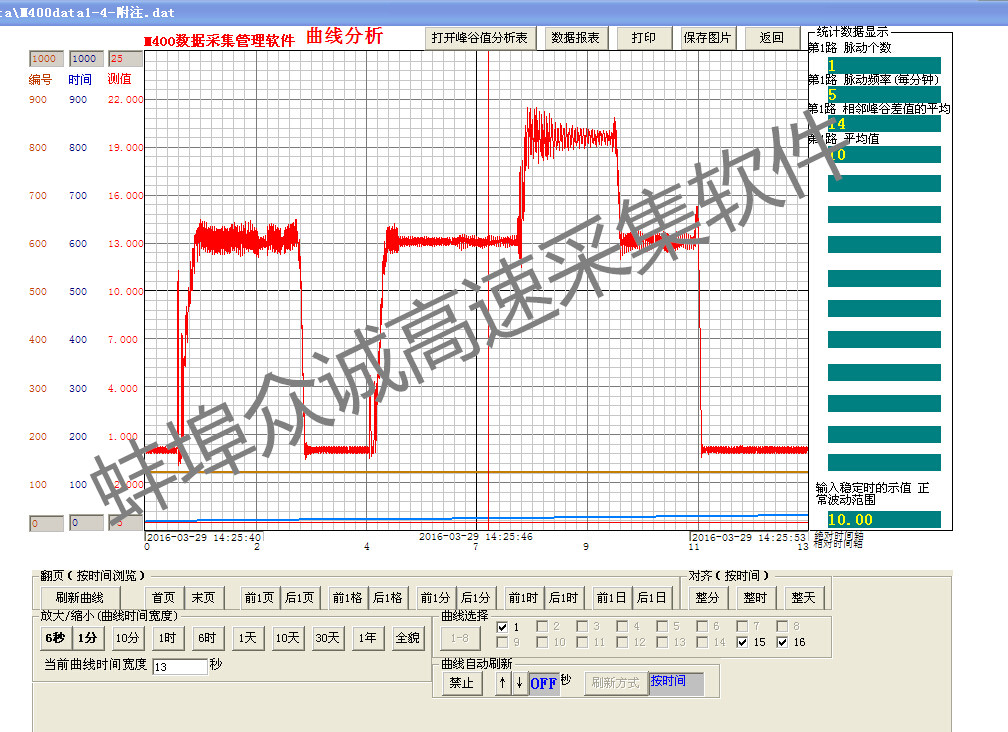Set time width to 10分
This screenshot has height=732, width=1008.
[127, 638]
